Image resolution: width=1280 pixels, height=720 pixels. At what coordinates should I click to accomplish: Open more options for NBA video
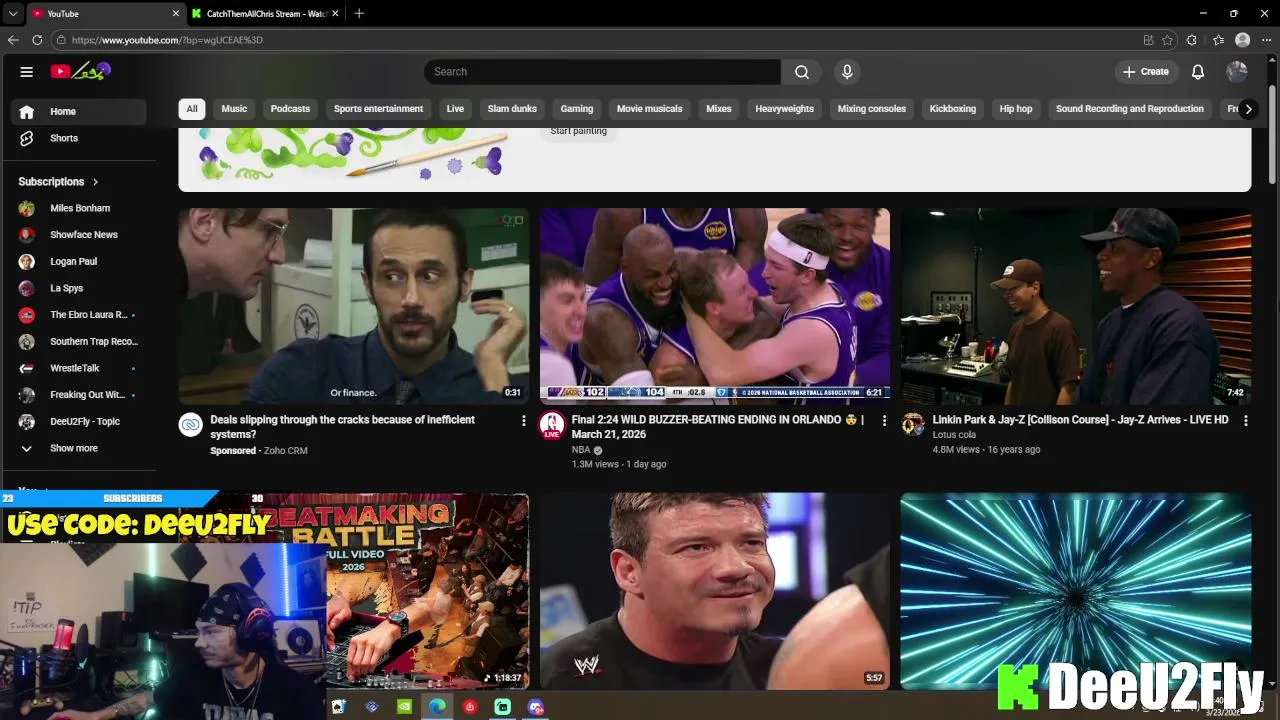click(884, 421)
